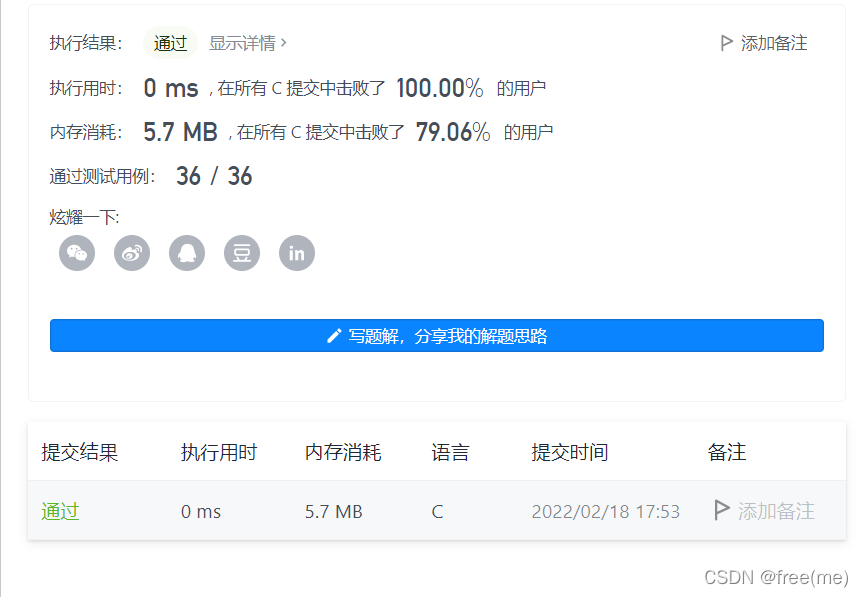Image resolution: width=863 pixels, height=597 pixels.
Task: Share result via LinkedIn icon
Action: pyautogui.click(x=297, y=253)
